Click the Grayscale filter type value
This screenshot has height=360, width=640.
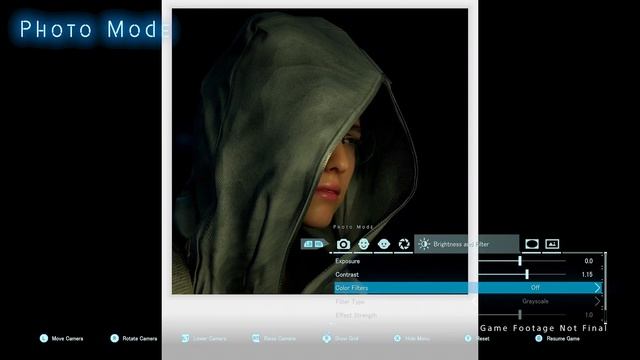click(535, 301)
